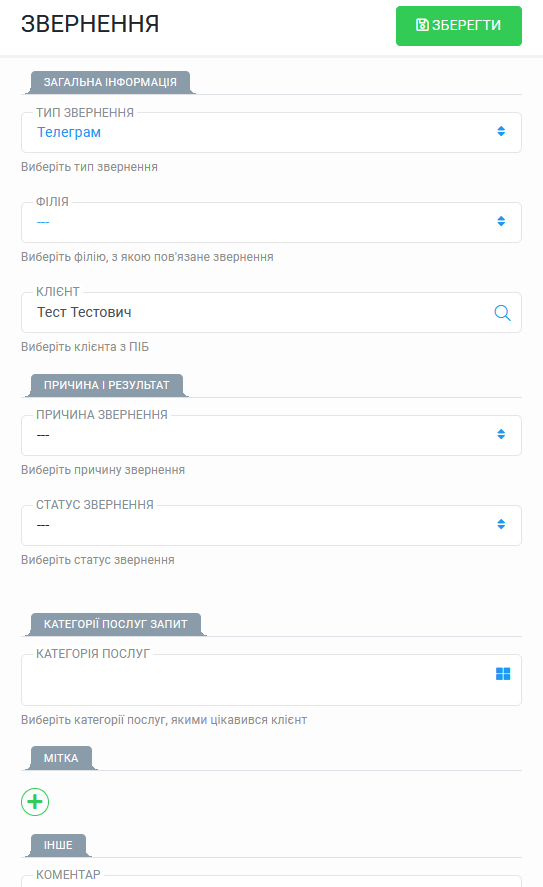Click the magnifier search icon in КЛІЄНТ
This screenshot has width=543, height=887.
[502, 313]
